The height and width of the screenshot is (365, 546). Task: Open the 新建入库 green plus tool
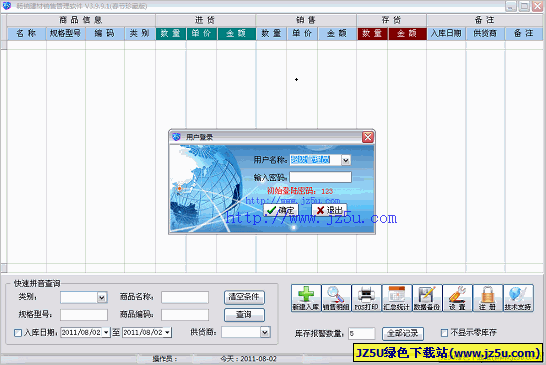tap(306, 298)
